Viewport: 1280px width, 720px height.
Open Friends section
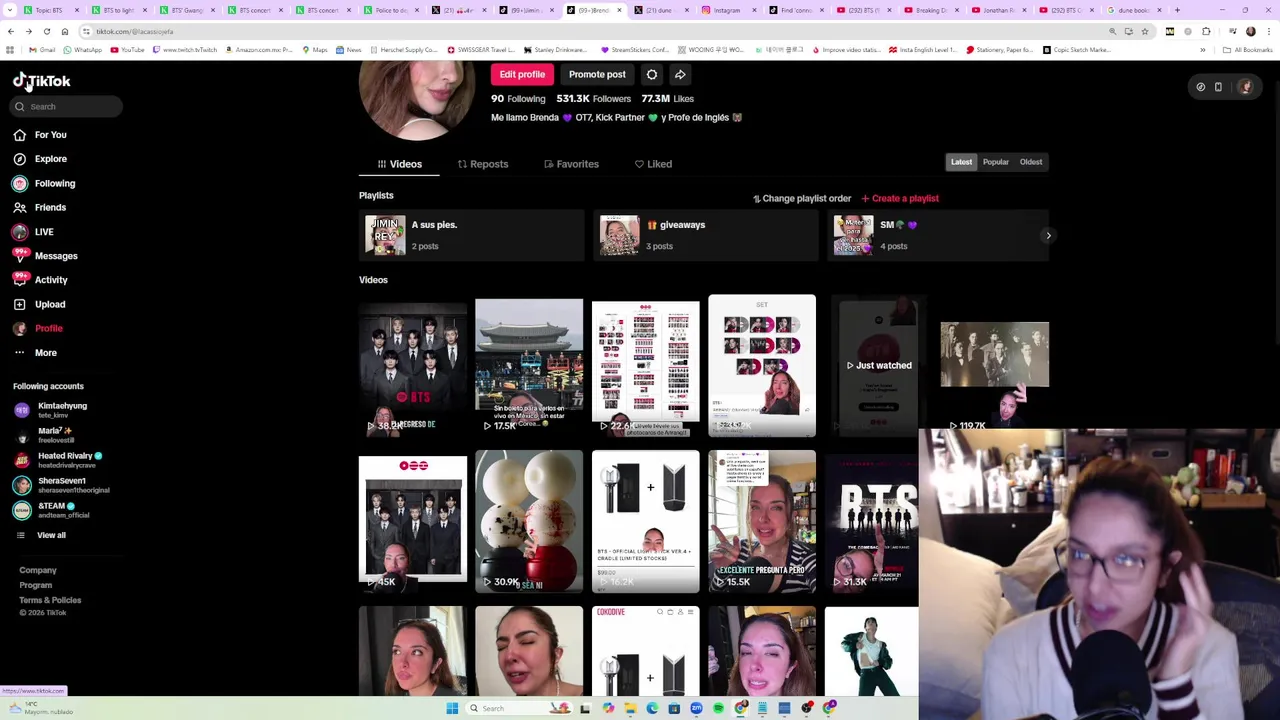tap(40, 207)
